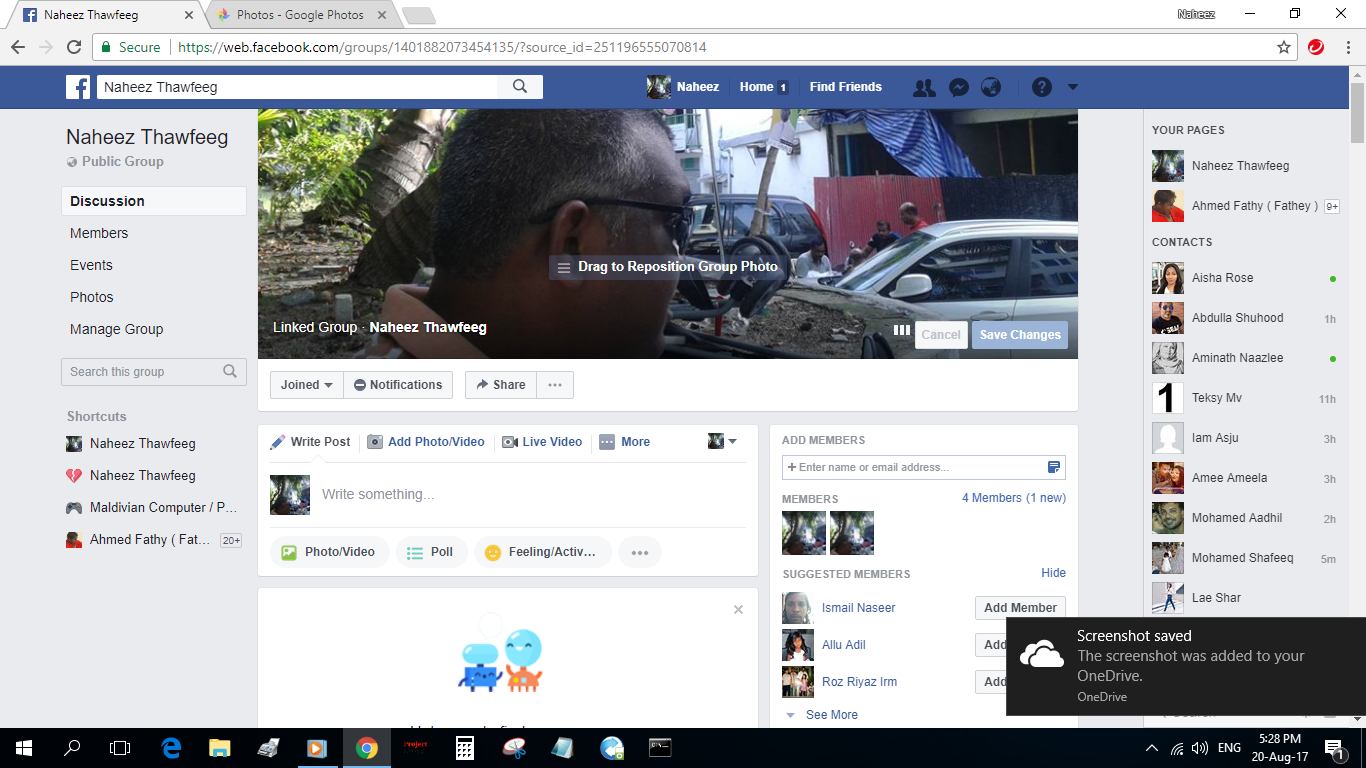Click the Add Photo/Video camera icon tab
The image size is (1366, 768).
click(x=426, y=442)
